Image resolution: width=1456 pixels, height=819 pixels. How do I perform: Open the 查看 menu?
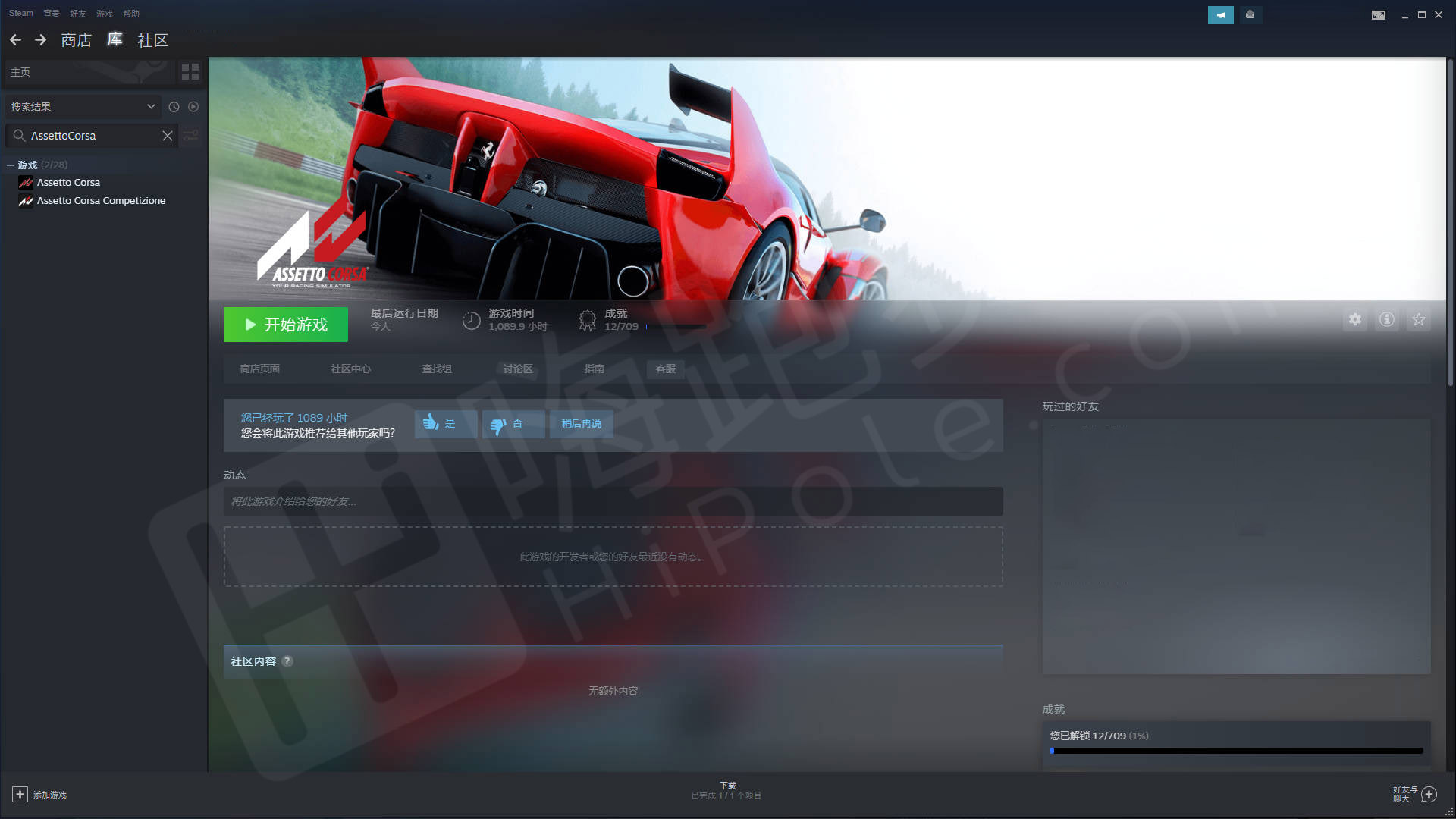click(52, 14)
